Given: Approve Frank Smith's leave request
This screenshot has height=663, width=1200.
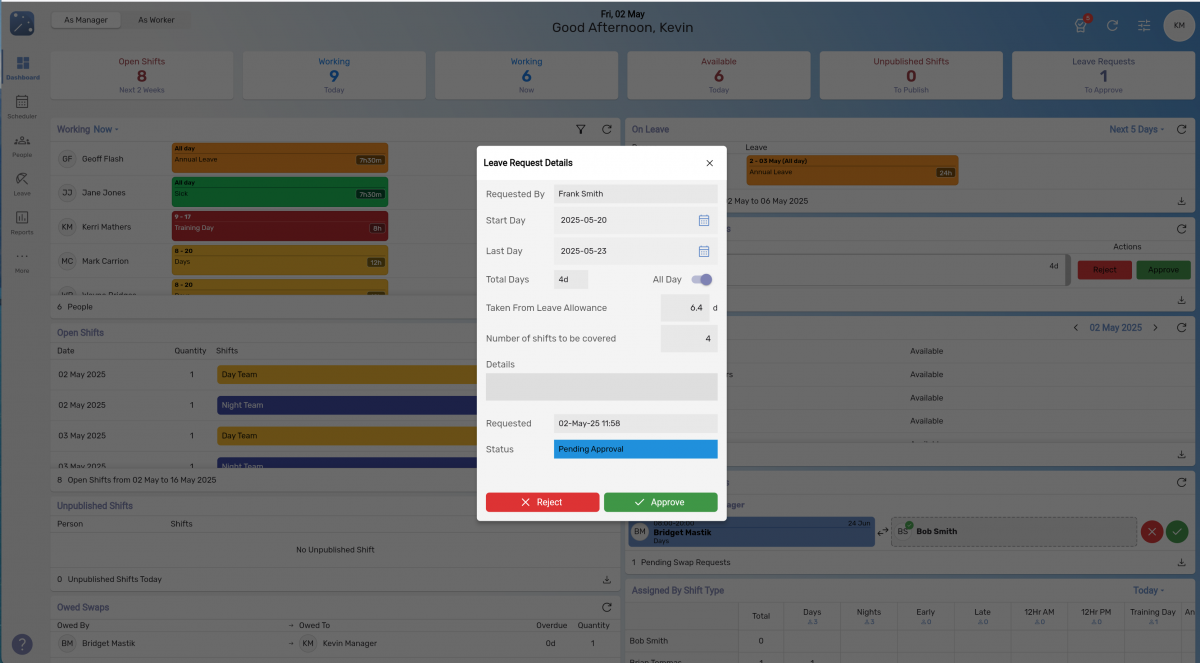Looking at the screenshot, I should pyautogui.click(x=660, y=502).
